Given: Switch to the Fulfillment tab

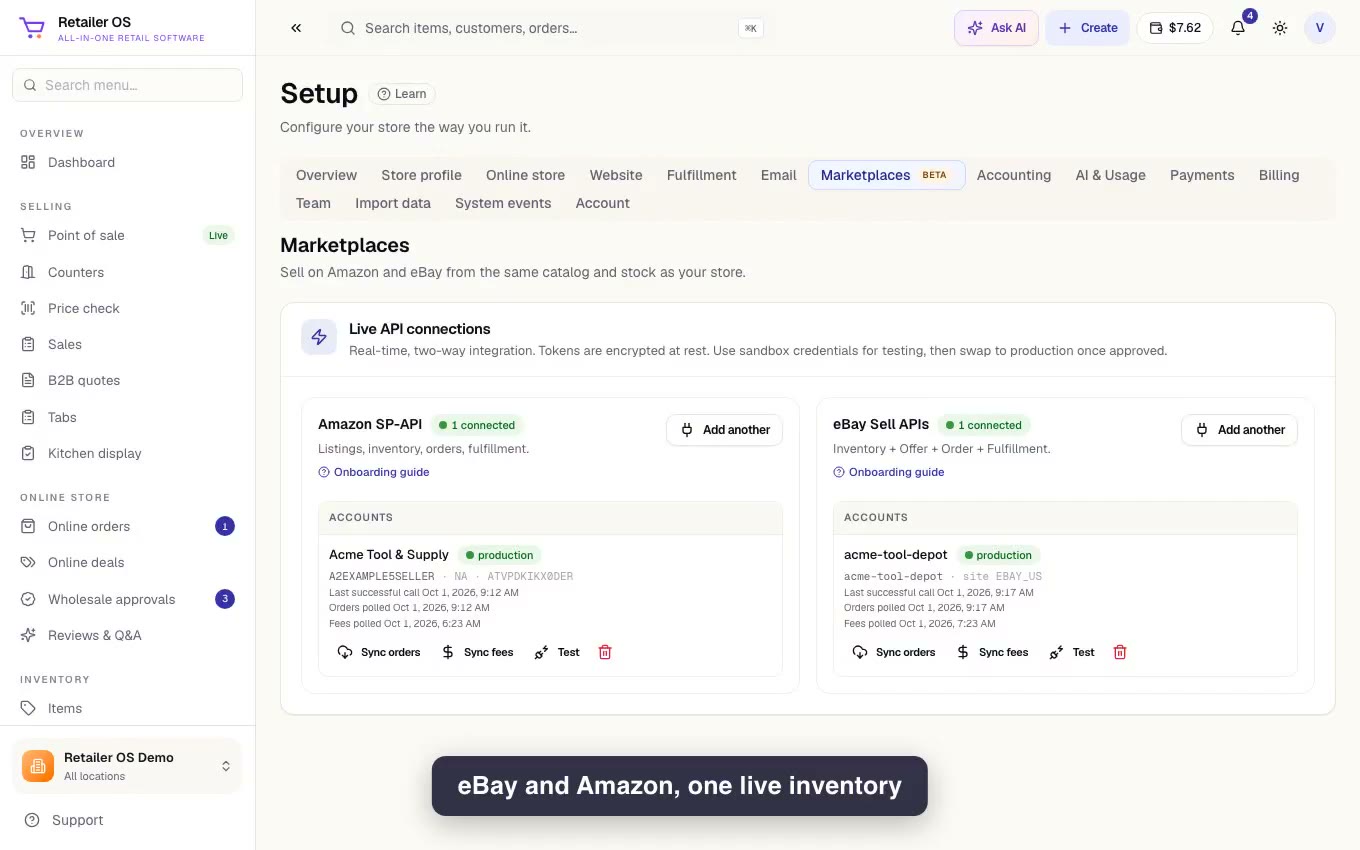Looking at the screenshot, I should (702, 175).
